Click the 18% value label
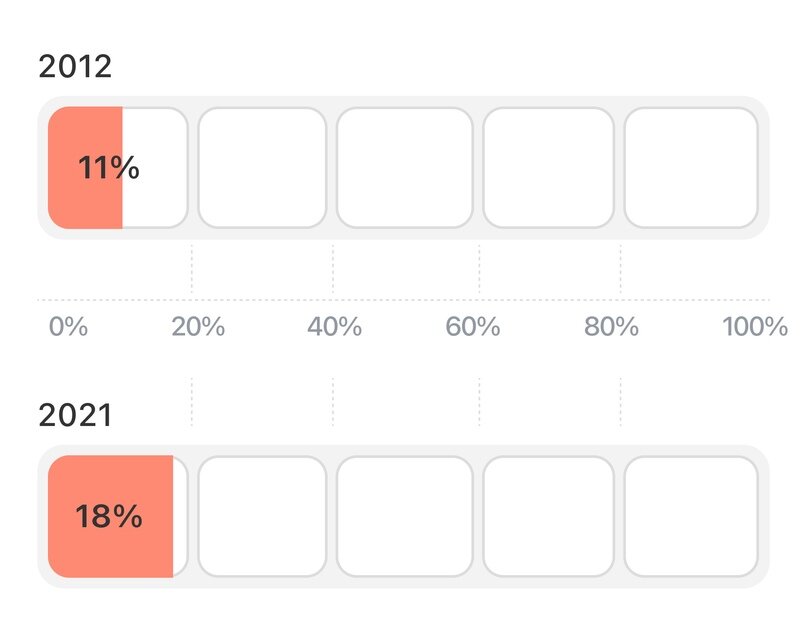The image size is (807, 639). (109, 517)
